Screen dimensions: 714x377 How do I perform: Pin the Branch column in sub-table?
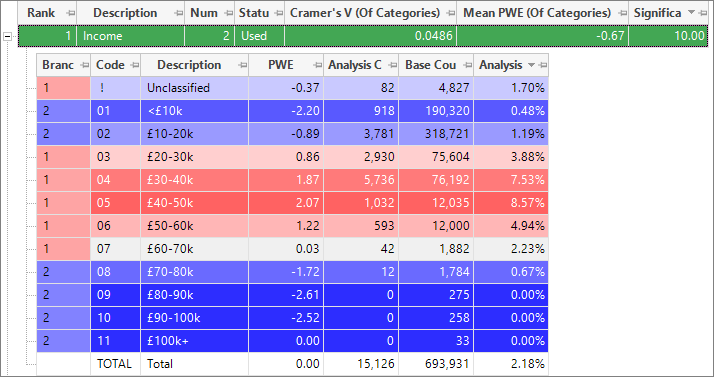[x=84, y=66]
